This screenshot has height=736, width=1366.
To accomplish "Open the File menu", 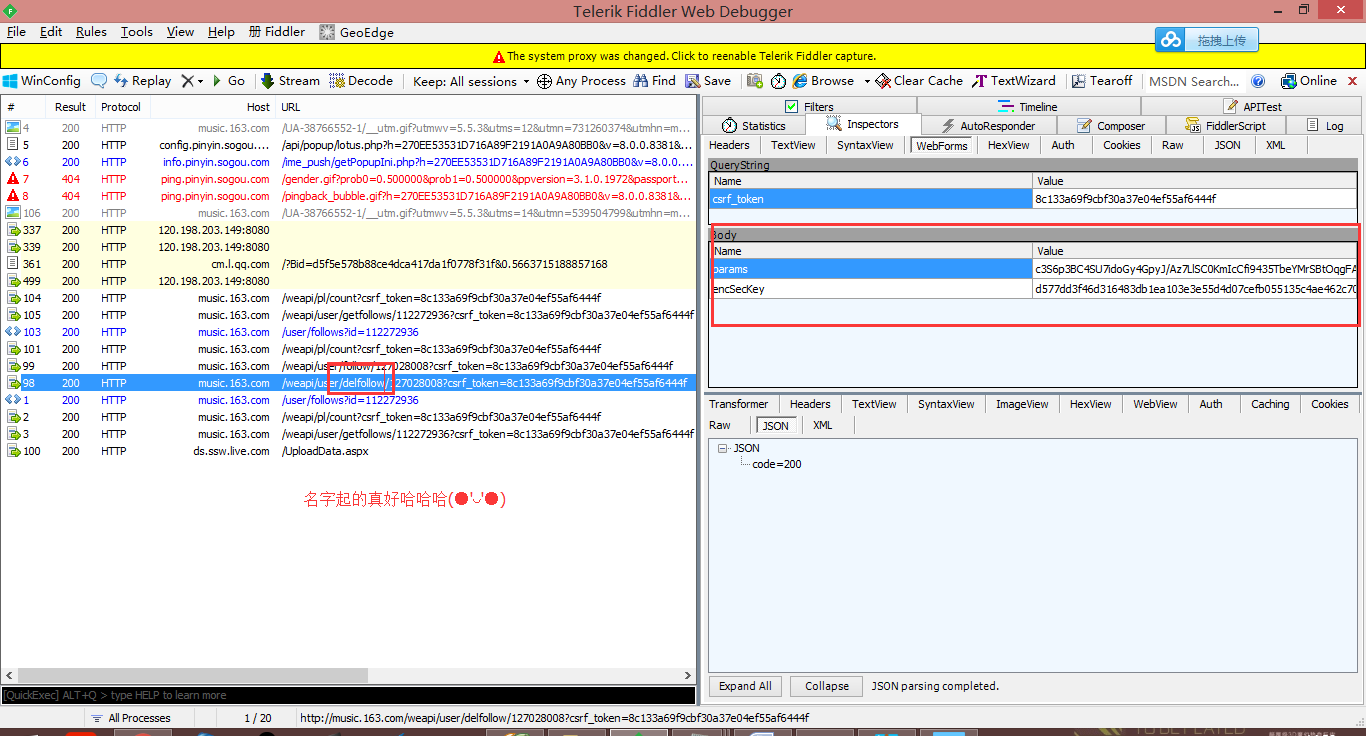I will [16, 32].
